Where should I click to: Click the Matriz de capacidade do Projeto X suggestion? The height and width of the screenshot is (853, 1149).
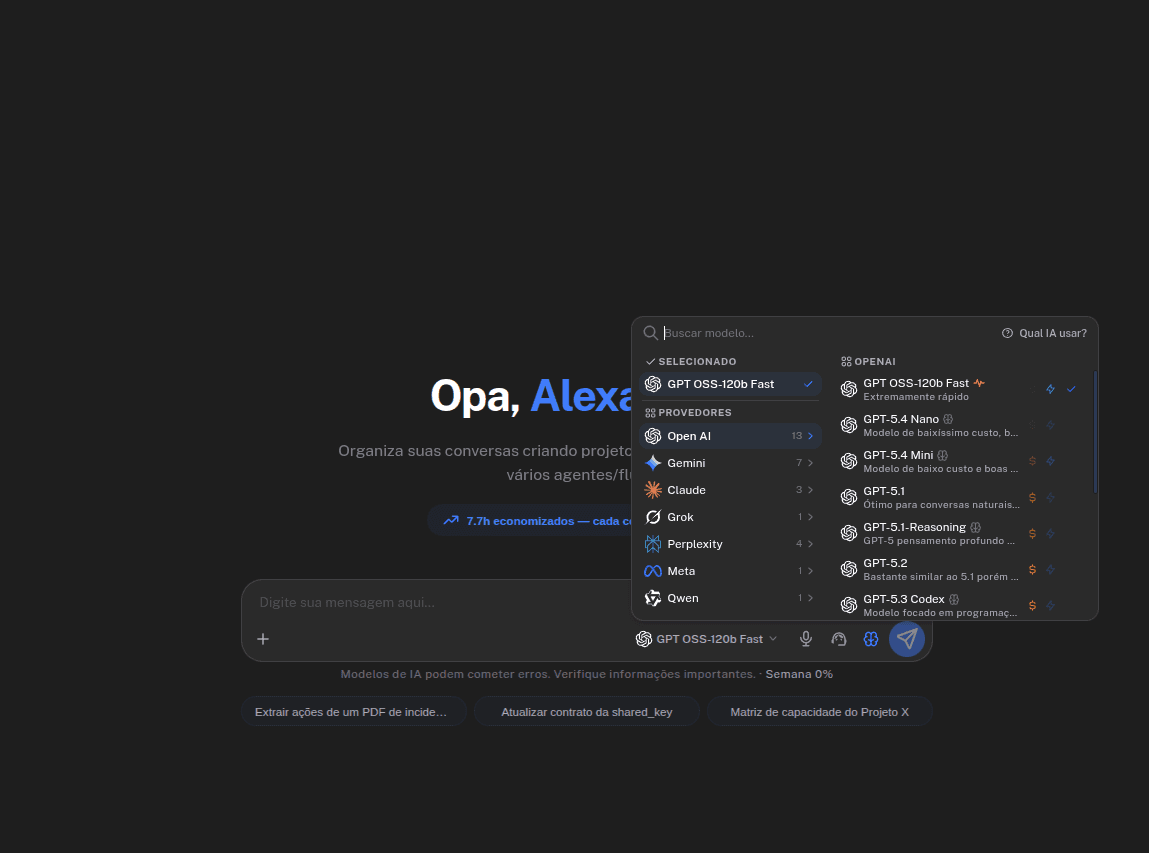819,712
